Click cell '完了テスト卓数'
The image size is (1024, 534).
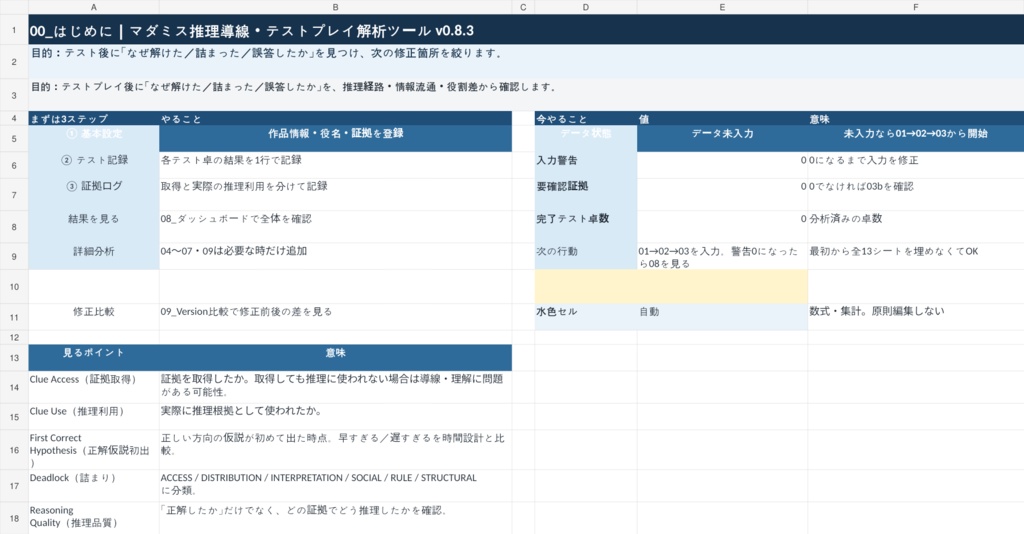[x=586, y=227]
